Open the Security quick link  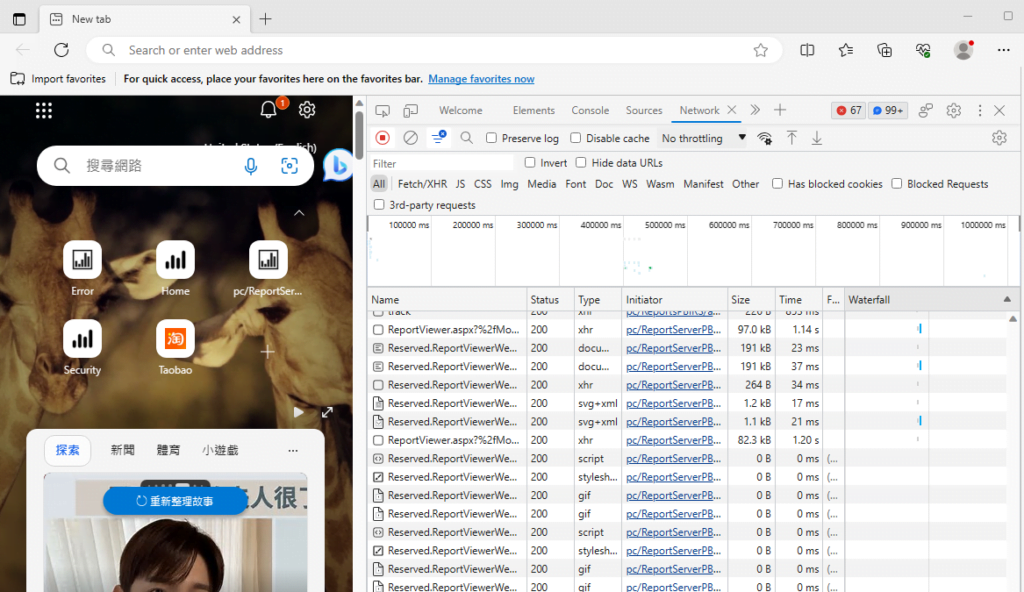82,347
